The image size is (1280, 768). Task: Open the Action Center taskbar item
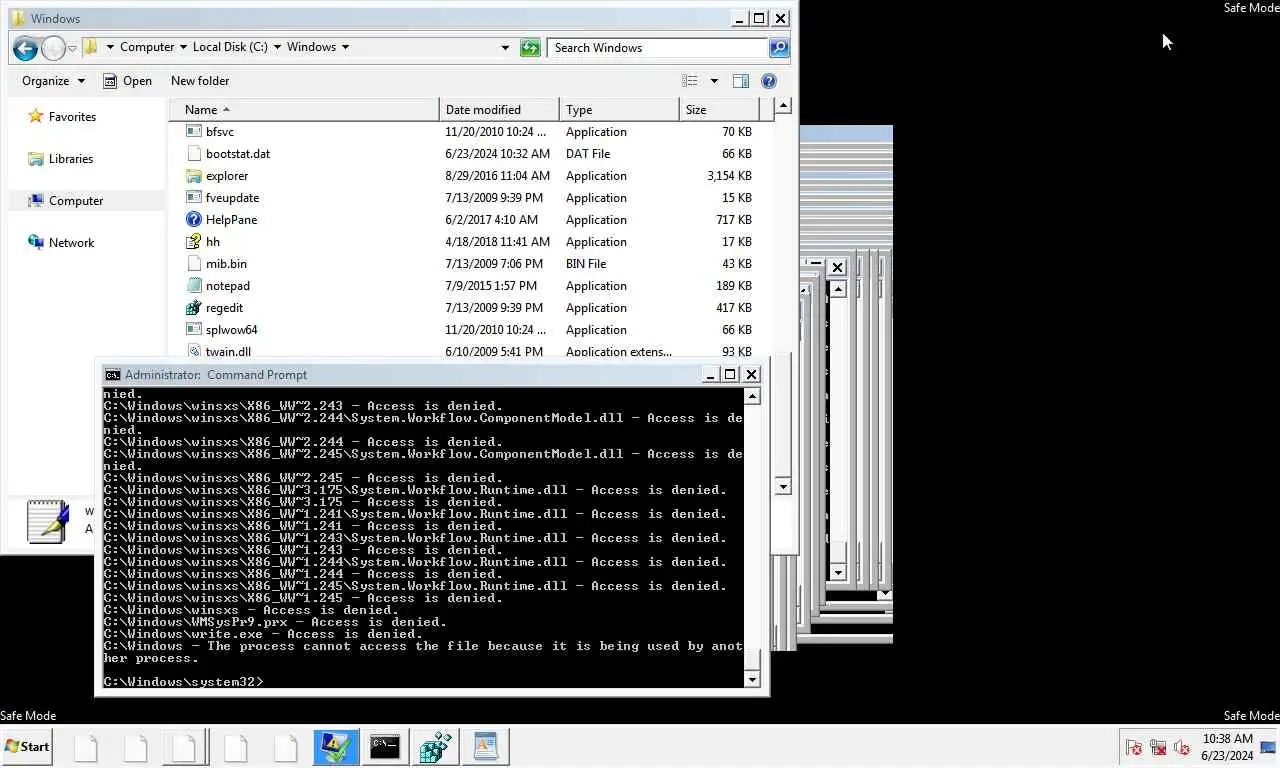[x=335, y=747]
